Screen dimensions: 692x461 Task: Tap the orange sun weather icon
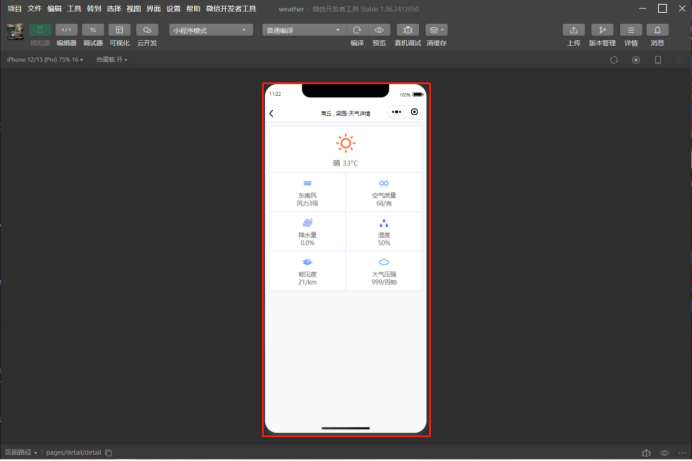click(x=346, y=143)
